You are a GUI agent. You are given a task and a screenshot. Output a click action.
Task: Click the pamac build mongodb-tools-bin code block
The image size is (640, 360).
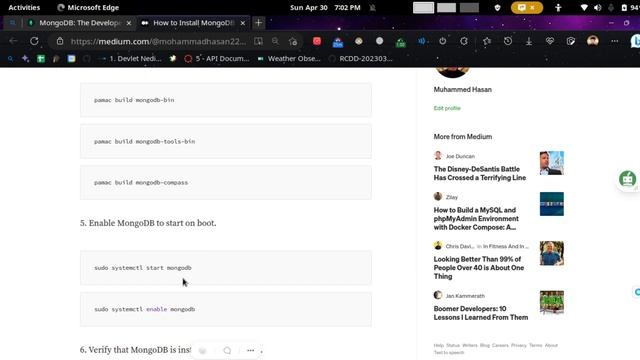pyautogui.click(x=226, y=142)
